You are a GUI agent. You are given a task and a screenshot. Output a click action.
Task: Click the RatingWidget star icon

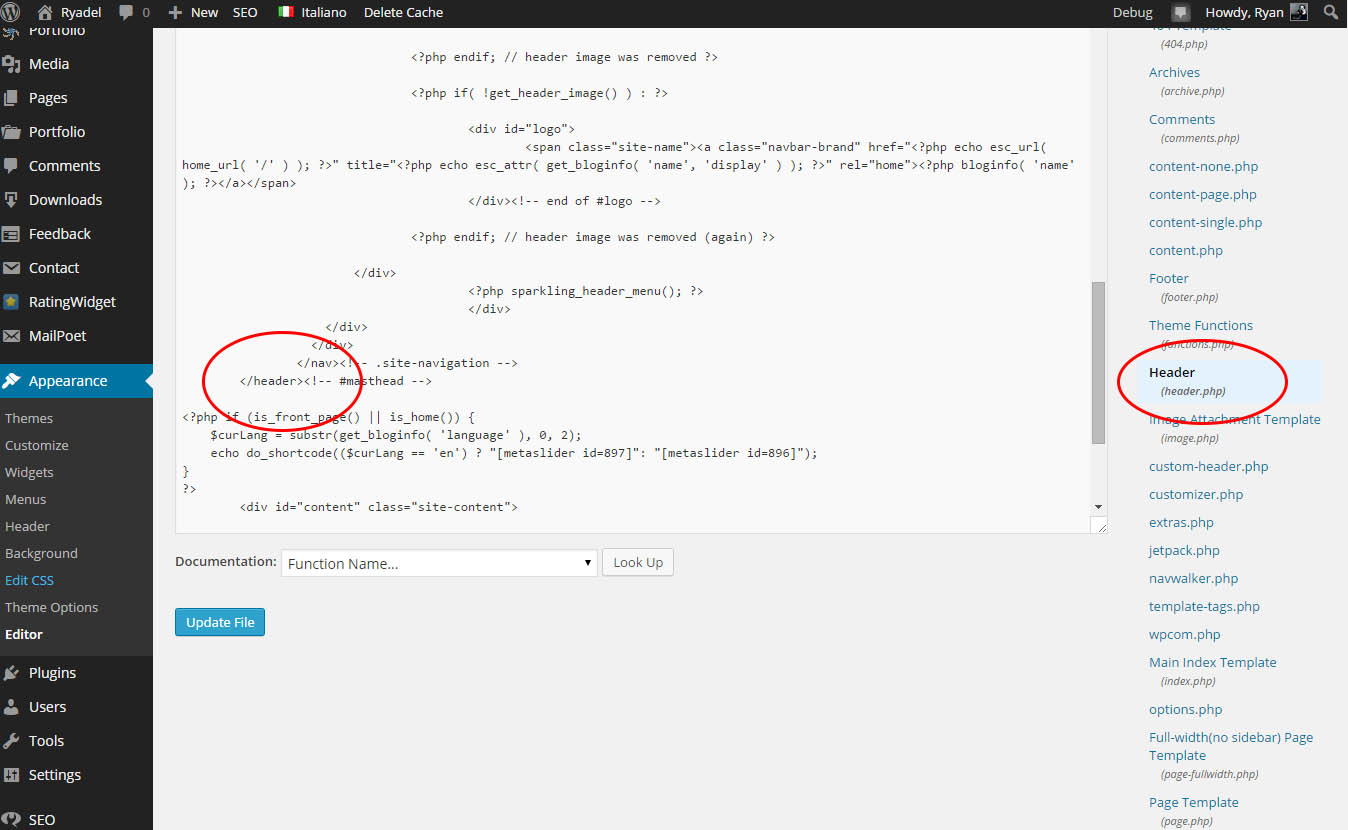pyautogui.click(x=12, y=302)
